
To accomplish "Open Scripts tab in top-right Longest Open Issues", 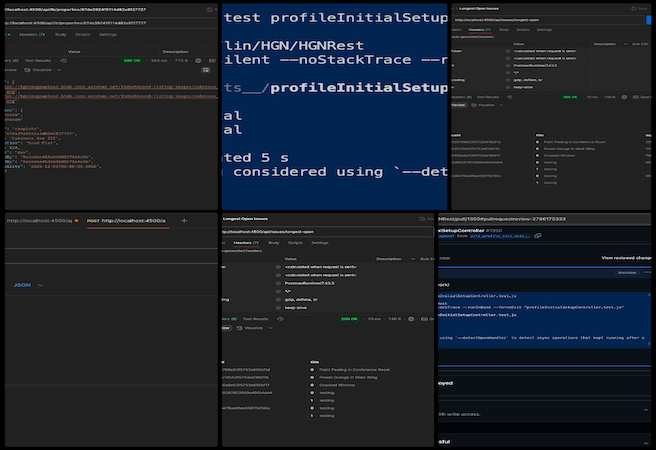I will click(523, 30).
